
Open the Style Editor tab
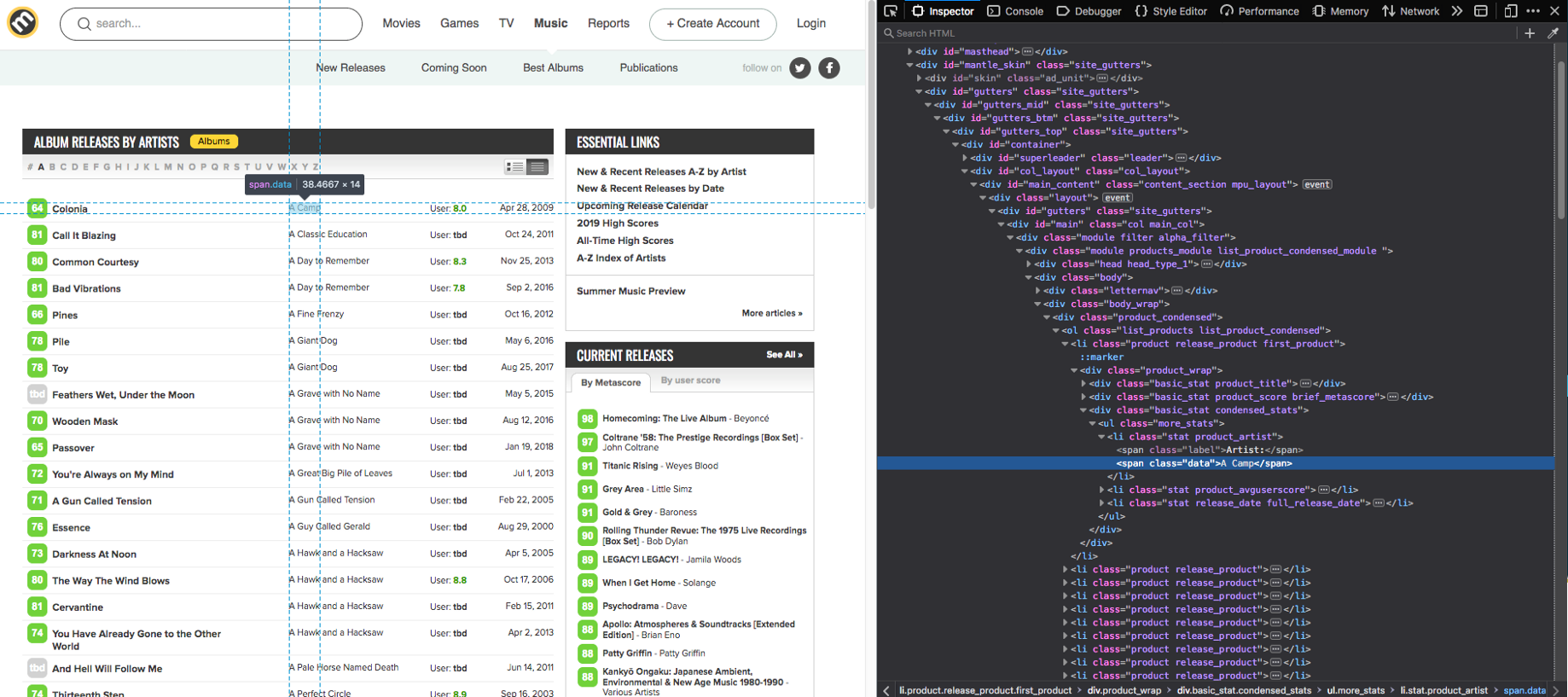click(1171, 11)
